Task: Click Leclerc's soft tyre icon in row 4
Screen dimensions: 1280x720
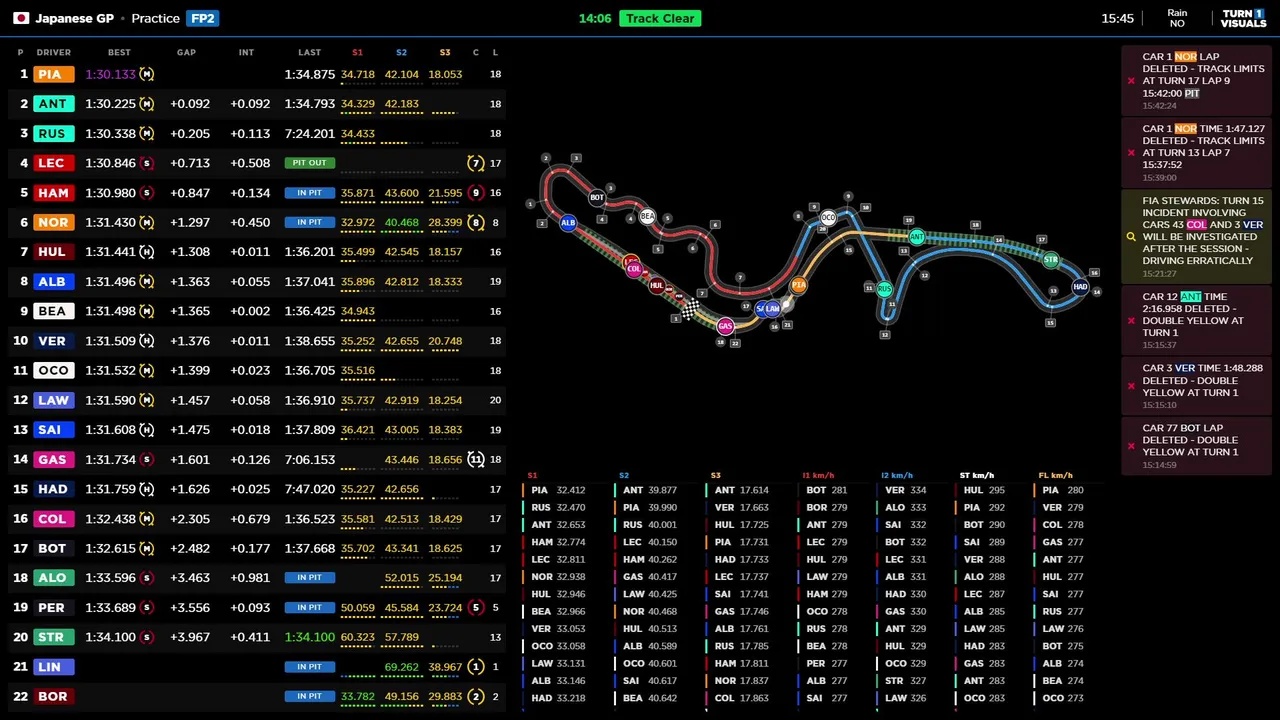Action: 147,163
